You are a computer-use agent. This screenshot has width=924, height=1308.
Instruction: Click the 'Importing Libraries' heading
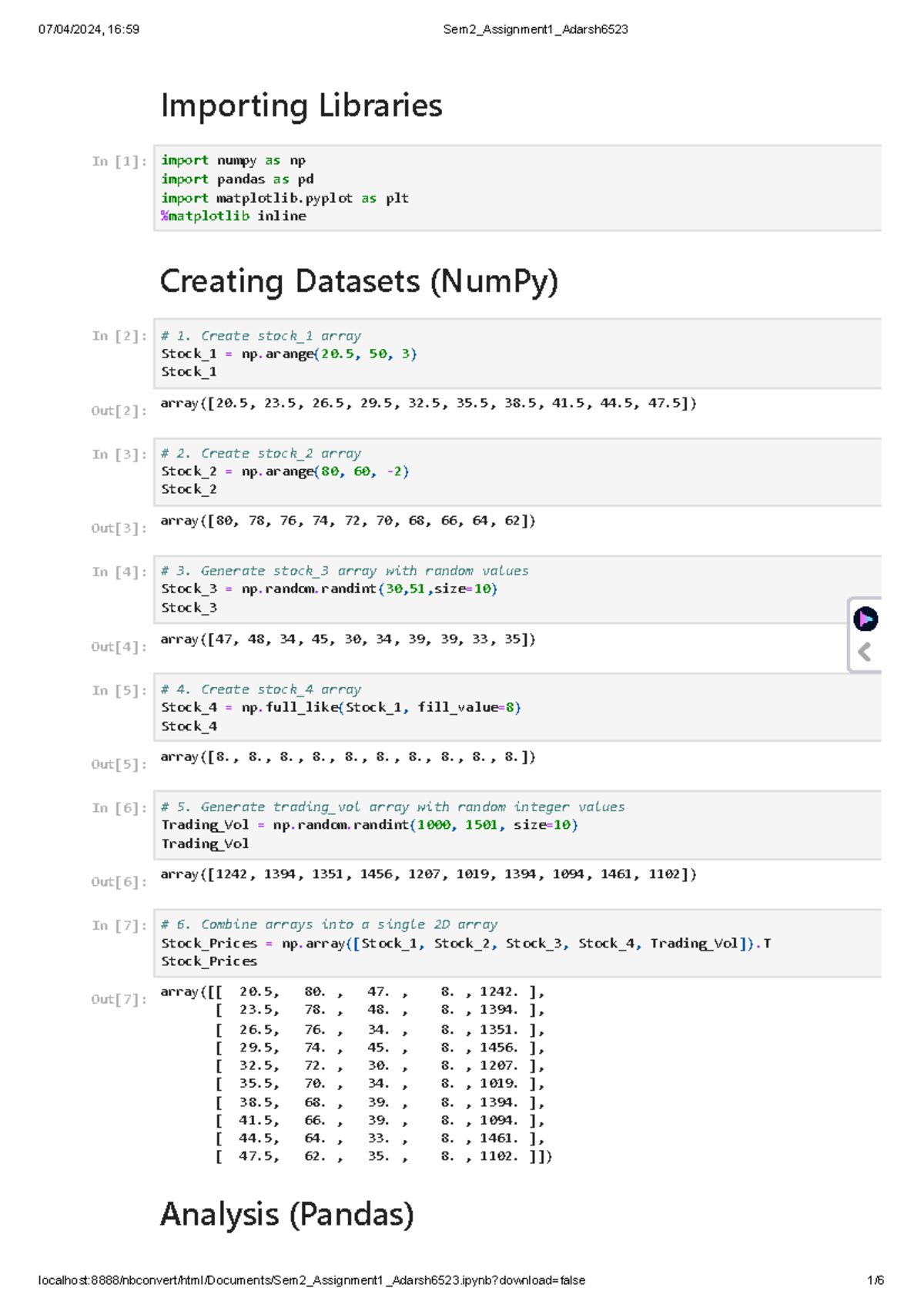pyautogui.click(x=301, y=106)
